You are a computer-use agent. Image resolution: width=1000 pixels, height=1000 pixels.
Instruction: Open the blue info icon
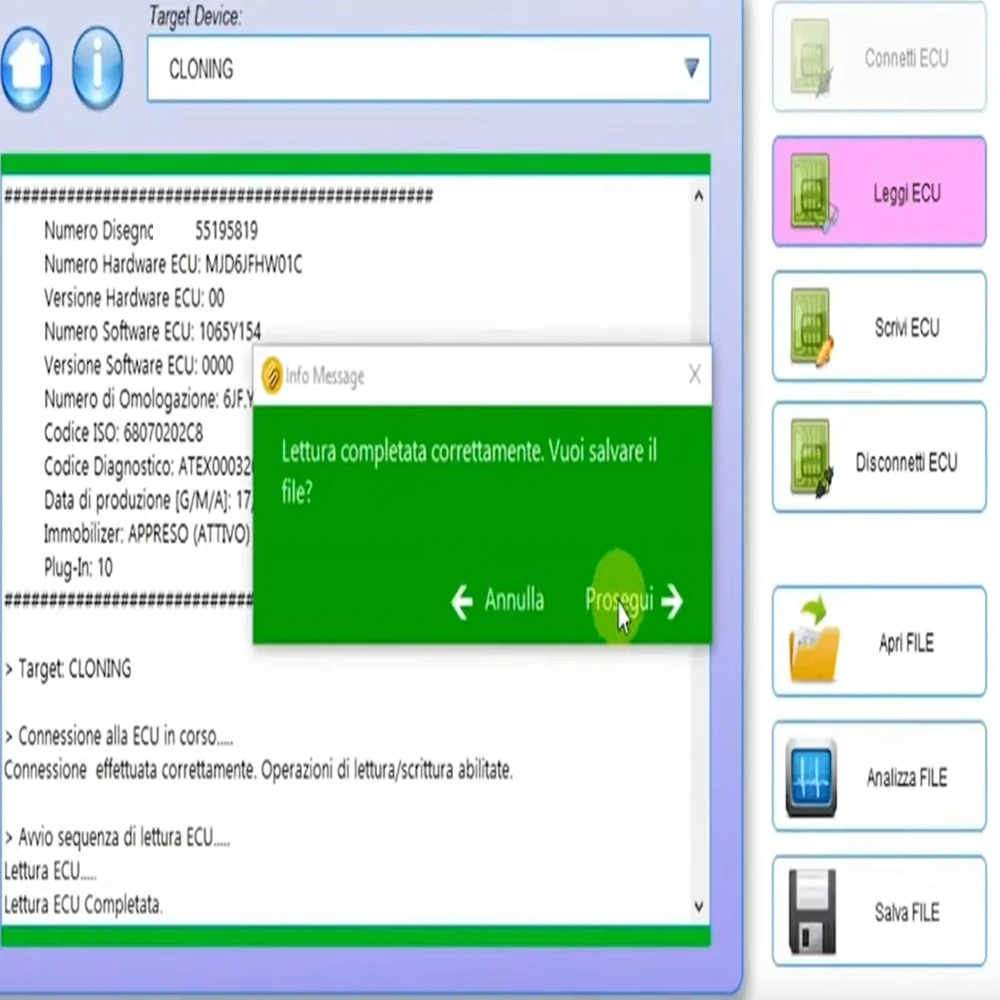pyautogui.click(x=98, y=68)
